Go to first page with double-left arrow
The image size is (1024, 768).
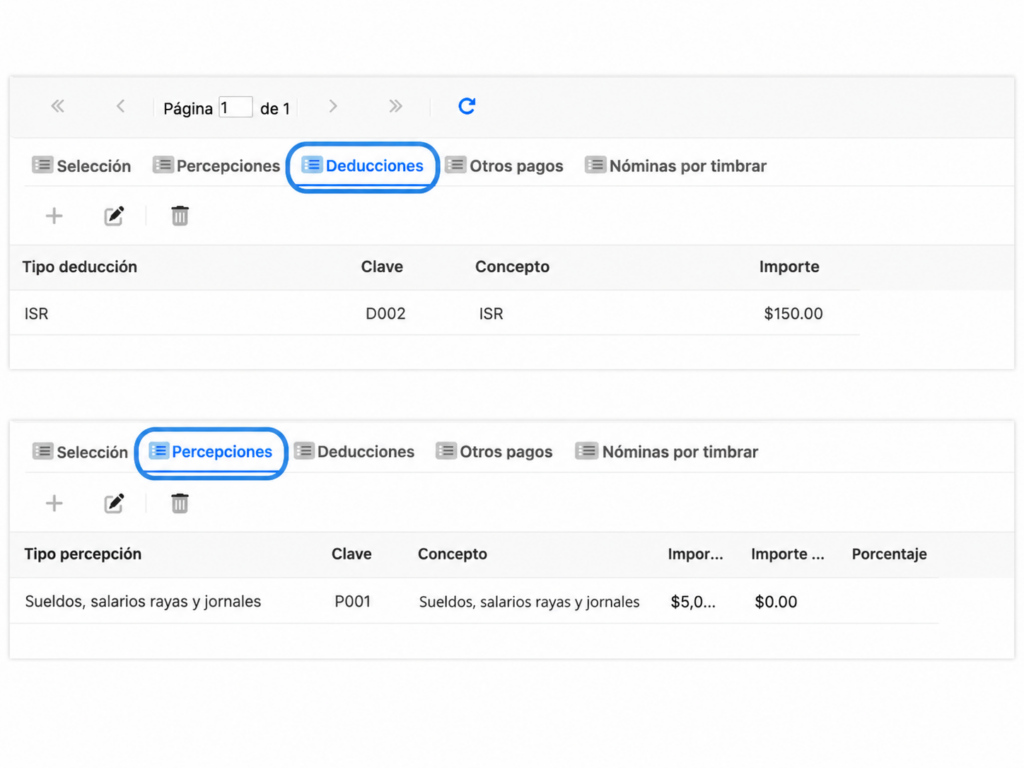pyautogui.click(x=57, y=106)
